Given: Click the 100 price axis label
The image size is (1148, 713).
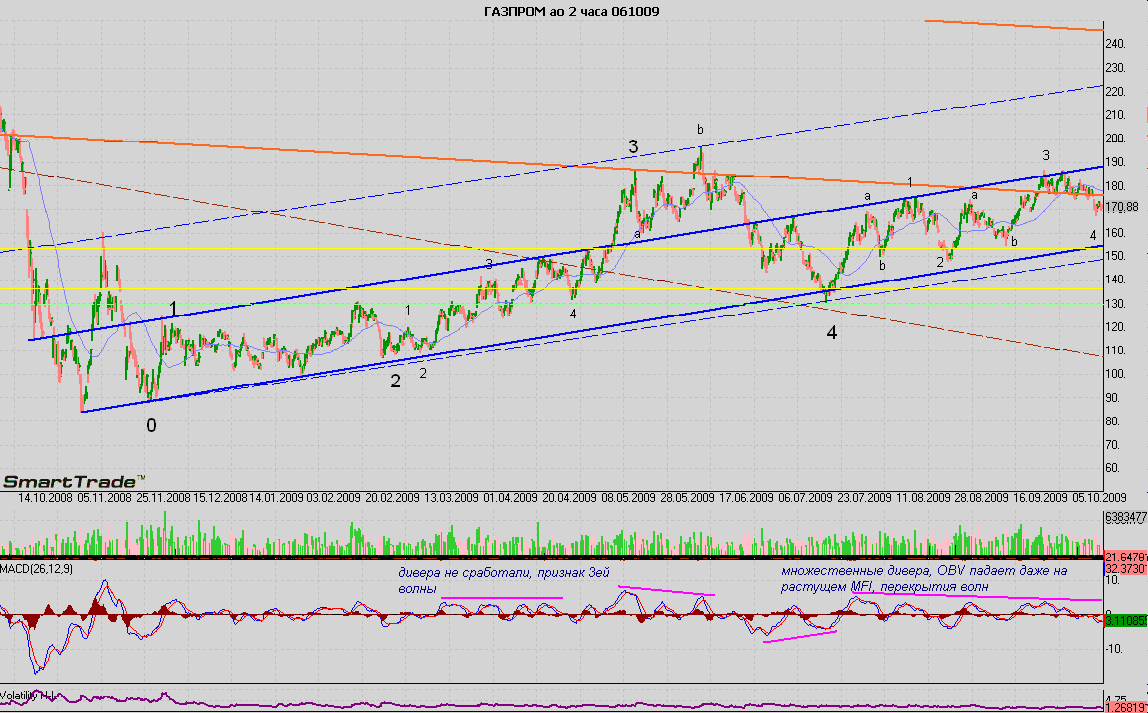Looking at the screenshot, I should pyautogui.click(x=1116, y=374).
